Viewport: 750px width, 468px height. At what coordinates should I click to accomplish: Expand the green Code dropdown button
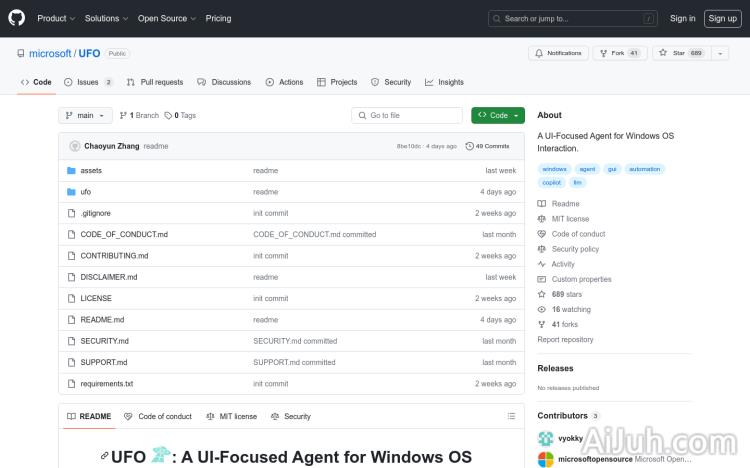[498, 116]
